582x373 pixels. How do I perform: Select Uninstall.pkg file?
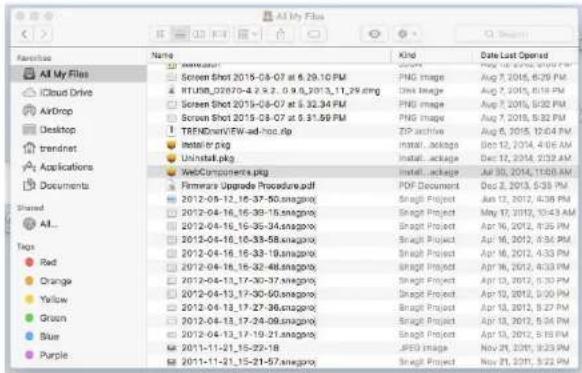point(362,158)
